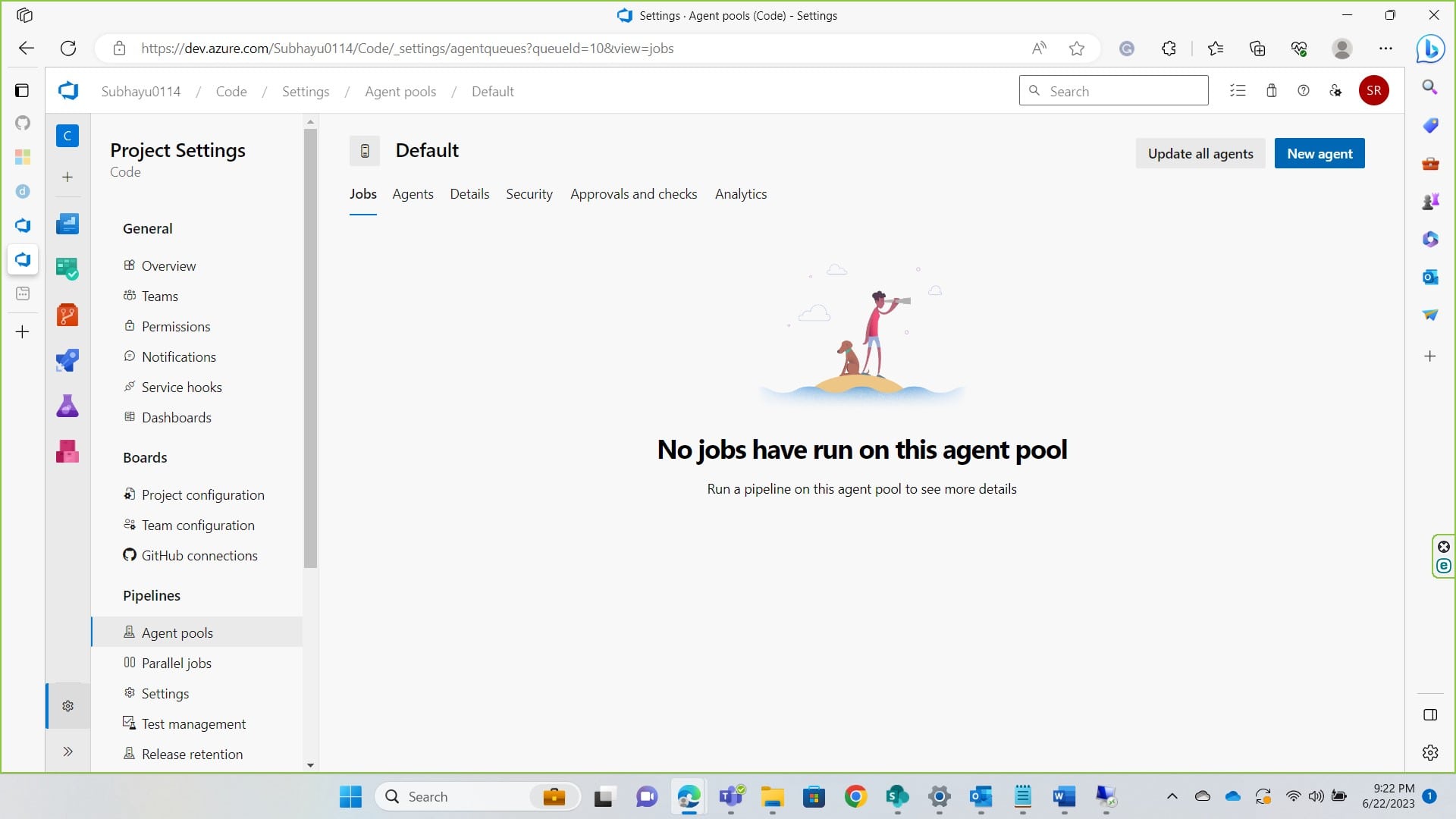
Task: Open the help question mark icon
Action: [1304, 91]
